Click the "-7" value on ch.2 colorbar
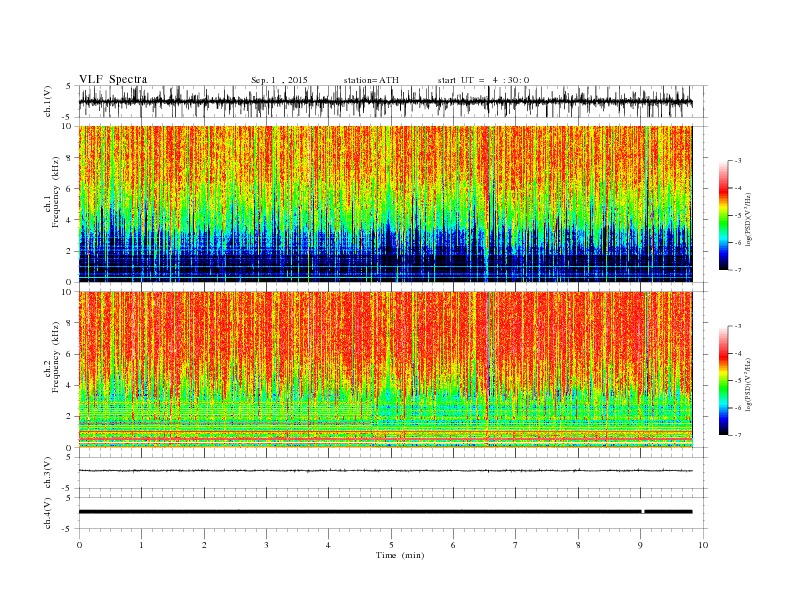 tap(738, 435)
